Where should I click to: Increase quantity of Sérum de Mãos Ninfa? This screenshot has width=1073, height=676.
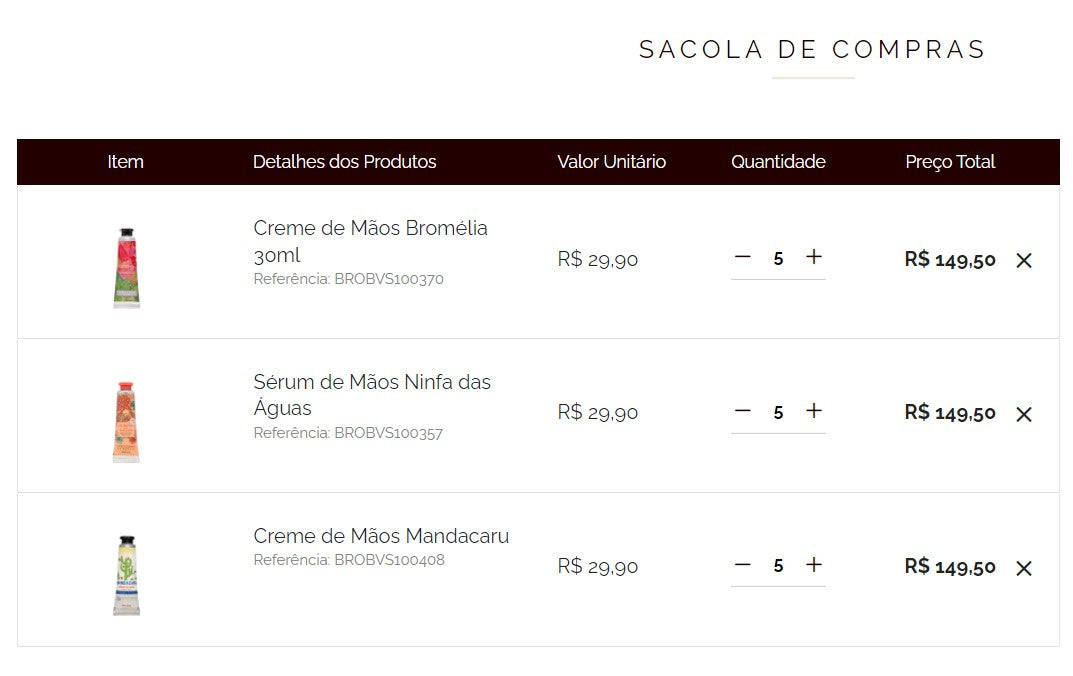tap(814, 411)
